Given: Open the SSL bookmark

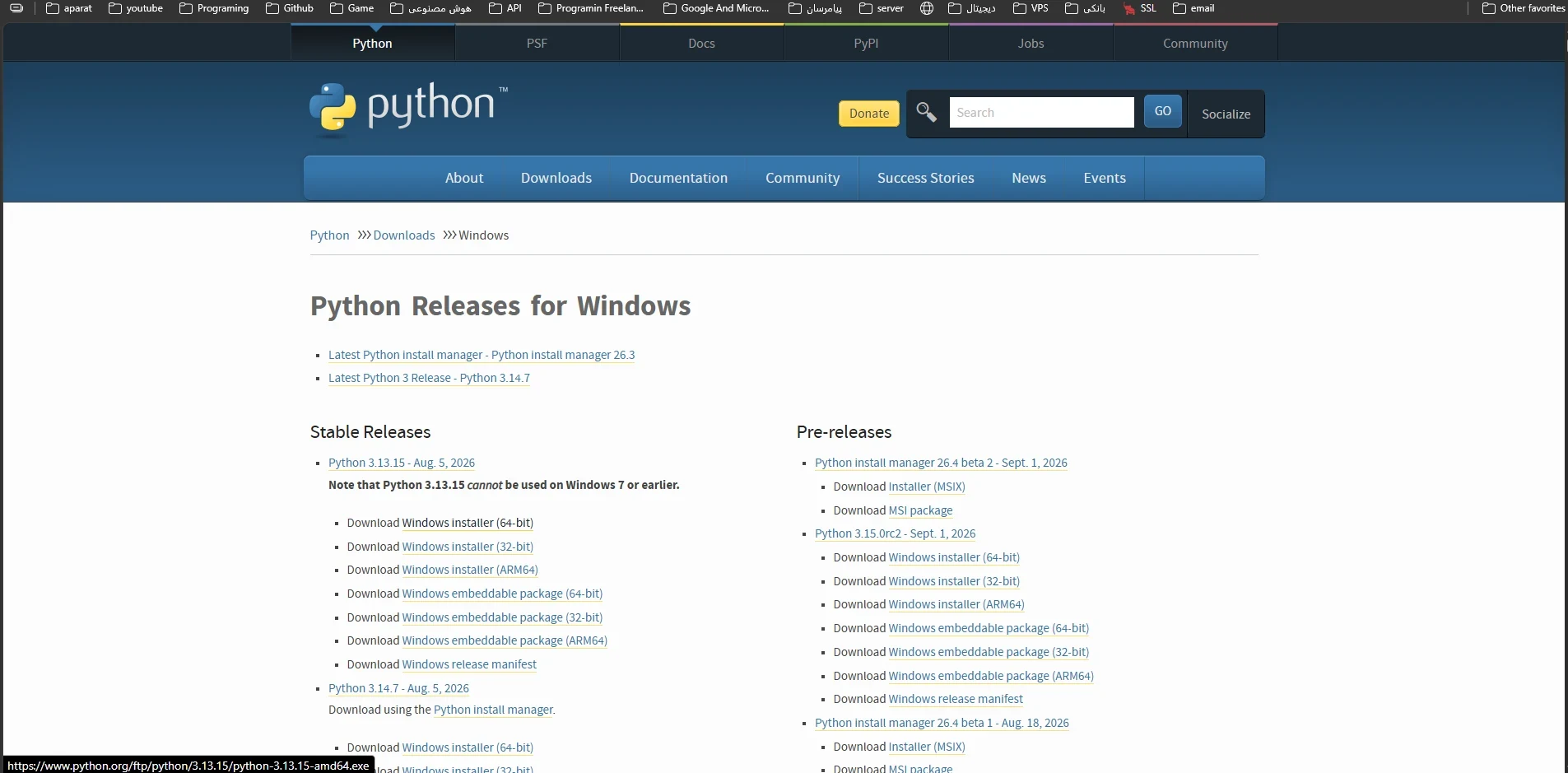Looking at the screenshot, I should click(1140, 8).
